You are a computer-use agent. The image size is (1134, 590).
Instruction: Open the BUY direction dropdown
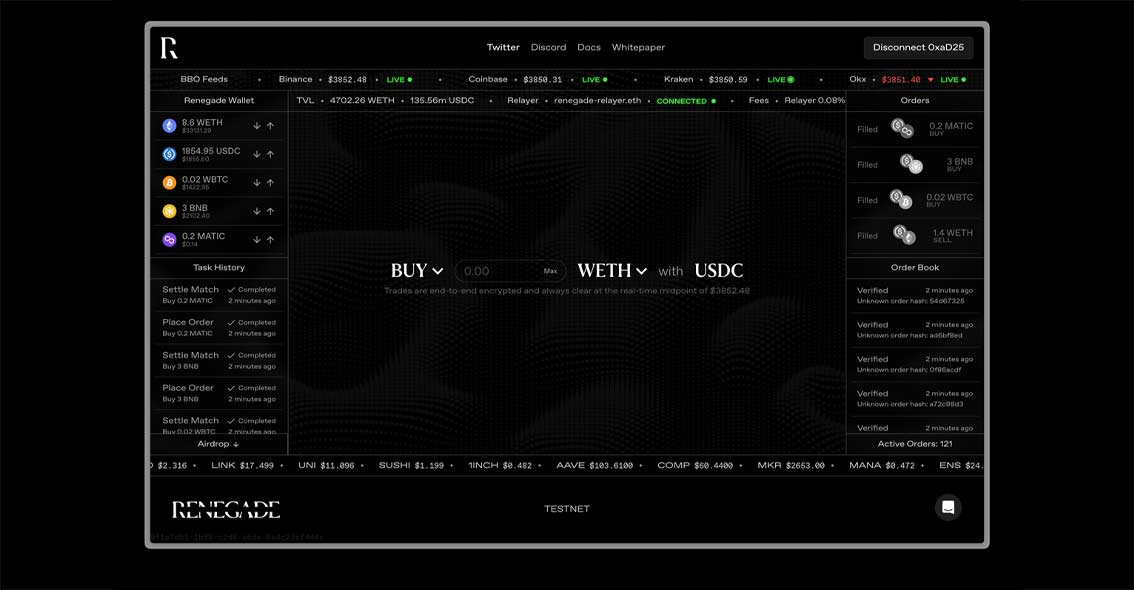417,270
